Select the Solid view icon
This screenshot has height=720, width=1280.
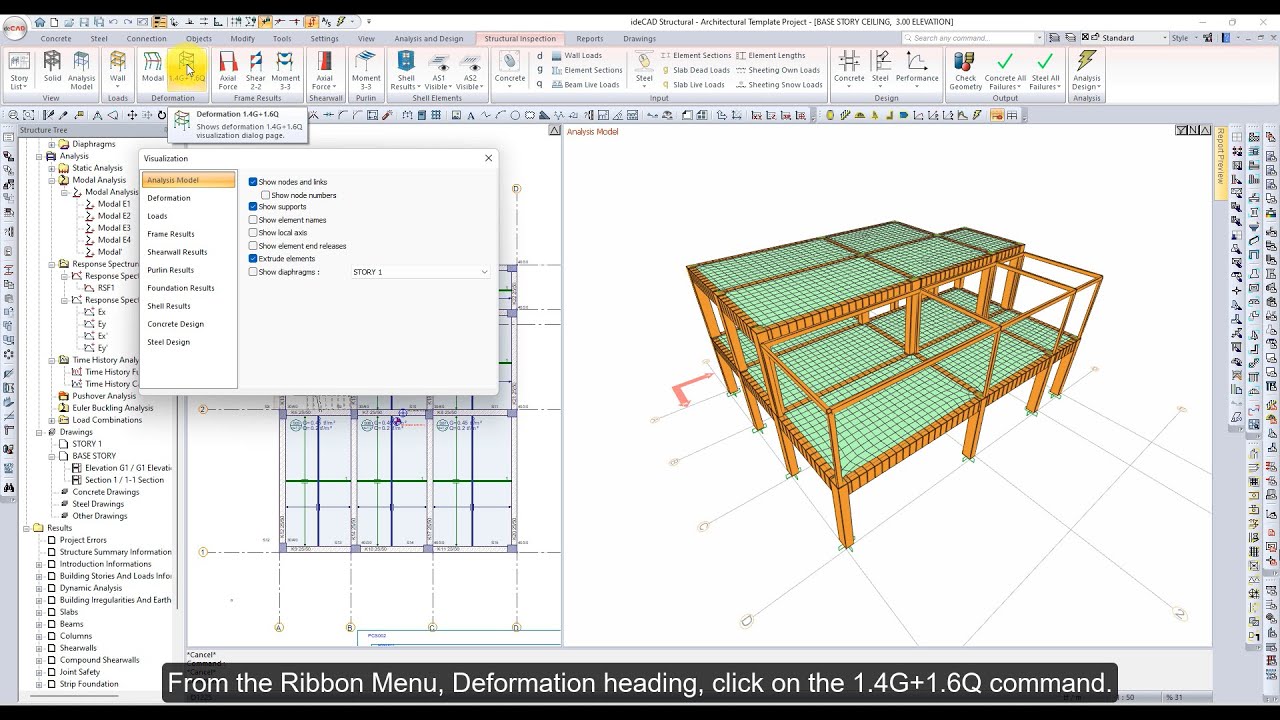point(52,67)
